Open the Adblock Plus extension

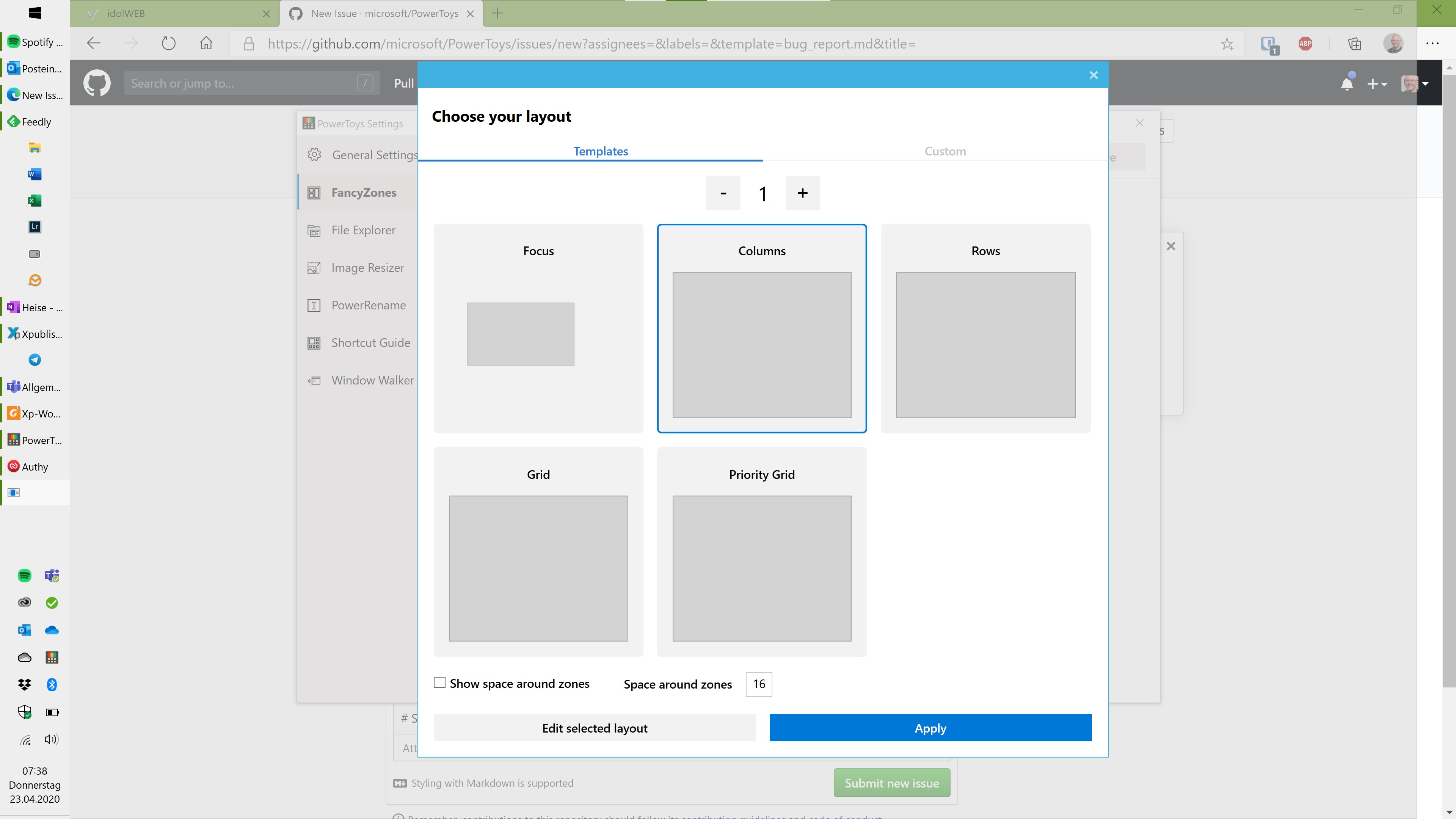click(x=1305, y=44)
